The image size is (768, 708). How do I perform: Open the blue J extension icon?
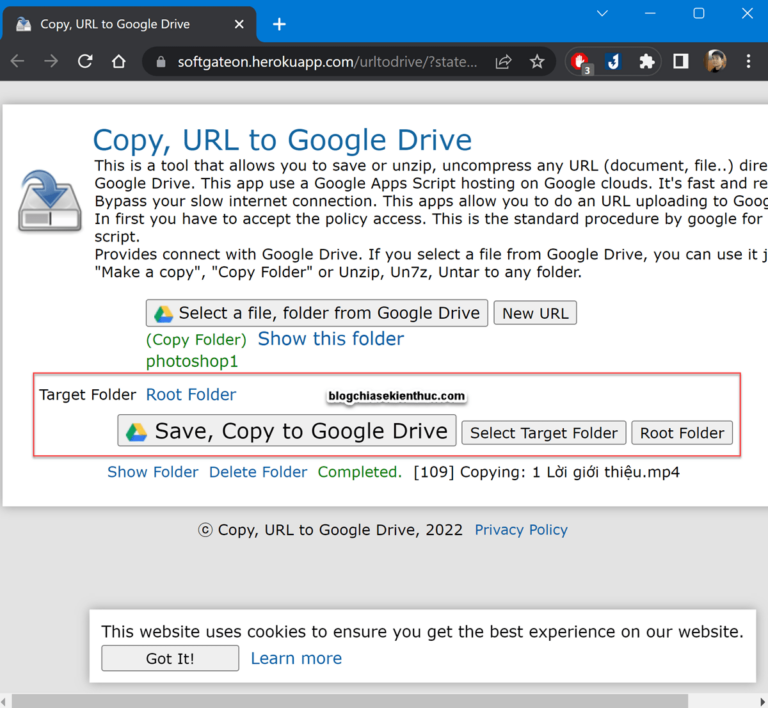tap(613, 62)
